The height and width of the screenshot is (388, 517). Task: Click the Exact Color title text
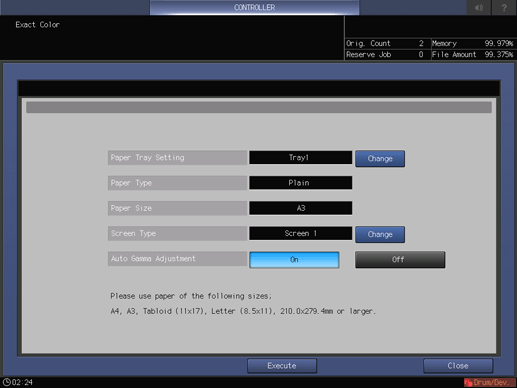coord(37,25)
